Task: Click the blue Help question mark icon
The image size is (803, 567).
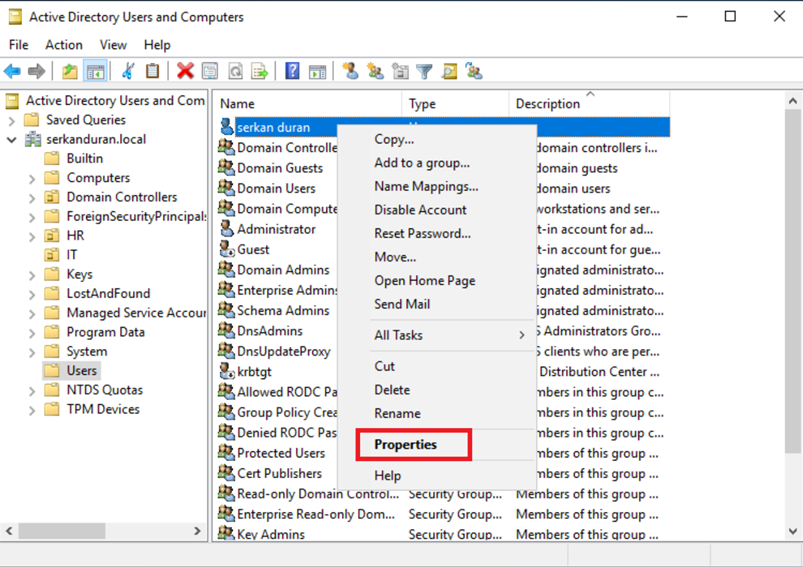Action: pyautogui.click(x=292, y=71)
